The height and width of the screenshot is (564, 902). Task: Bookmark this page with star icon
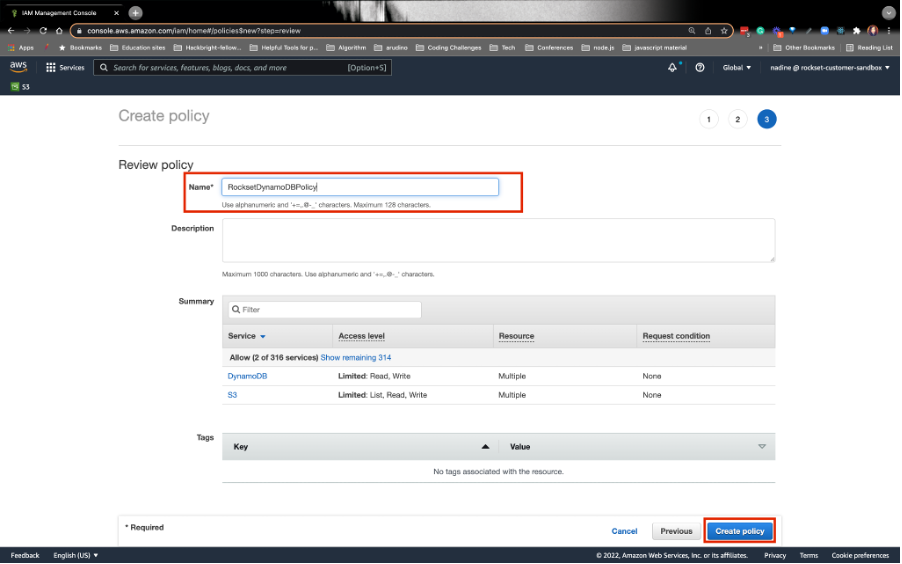click(x=724, y=31)
